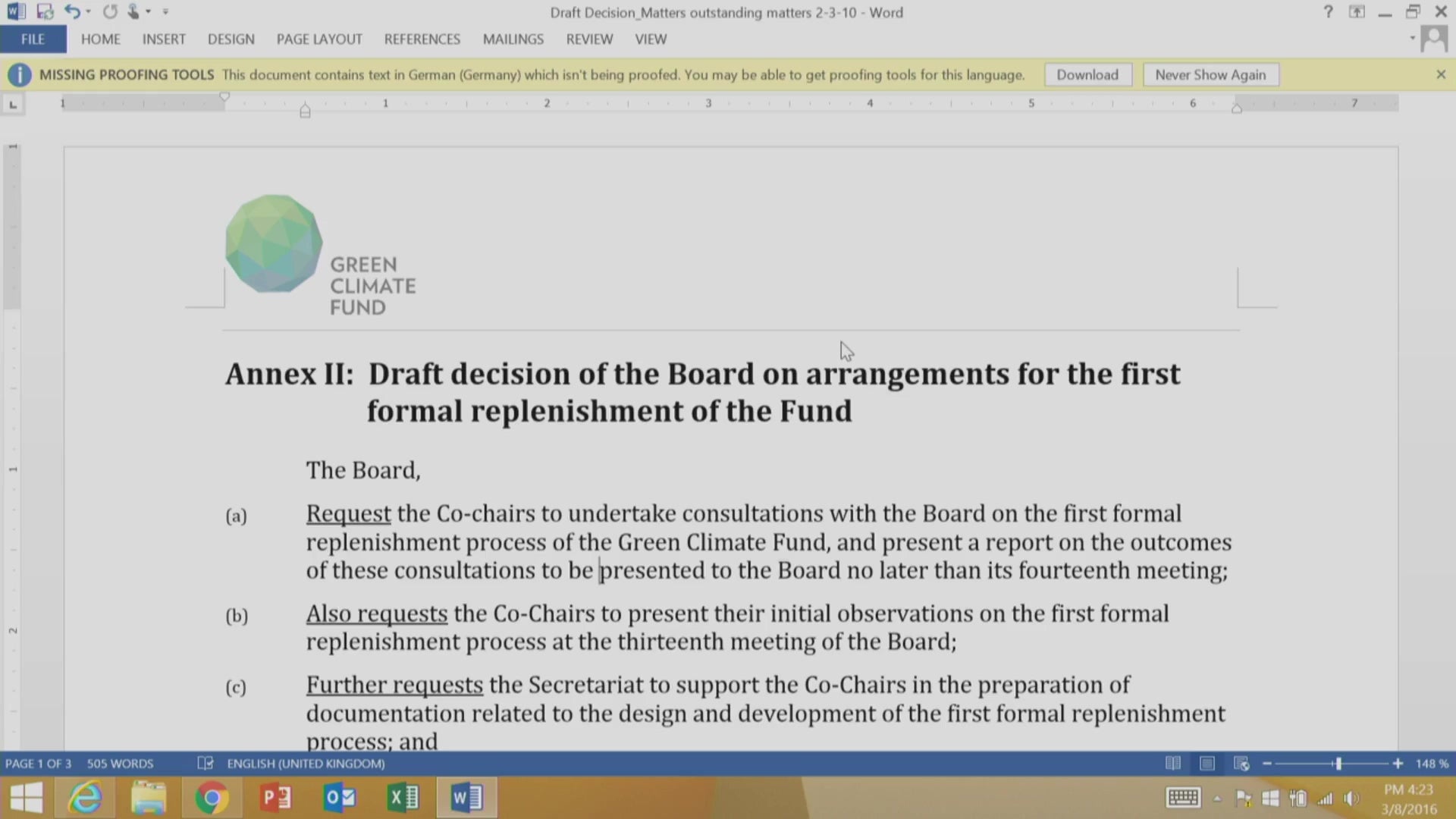
Task: Click the info icon on proofing tools bar
Action: pyautogui.click(x=19, y=75)
